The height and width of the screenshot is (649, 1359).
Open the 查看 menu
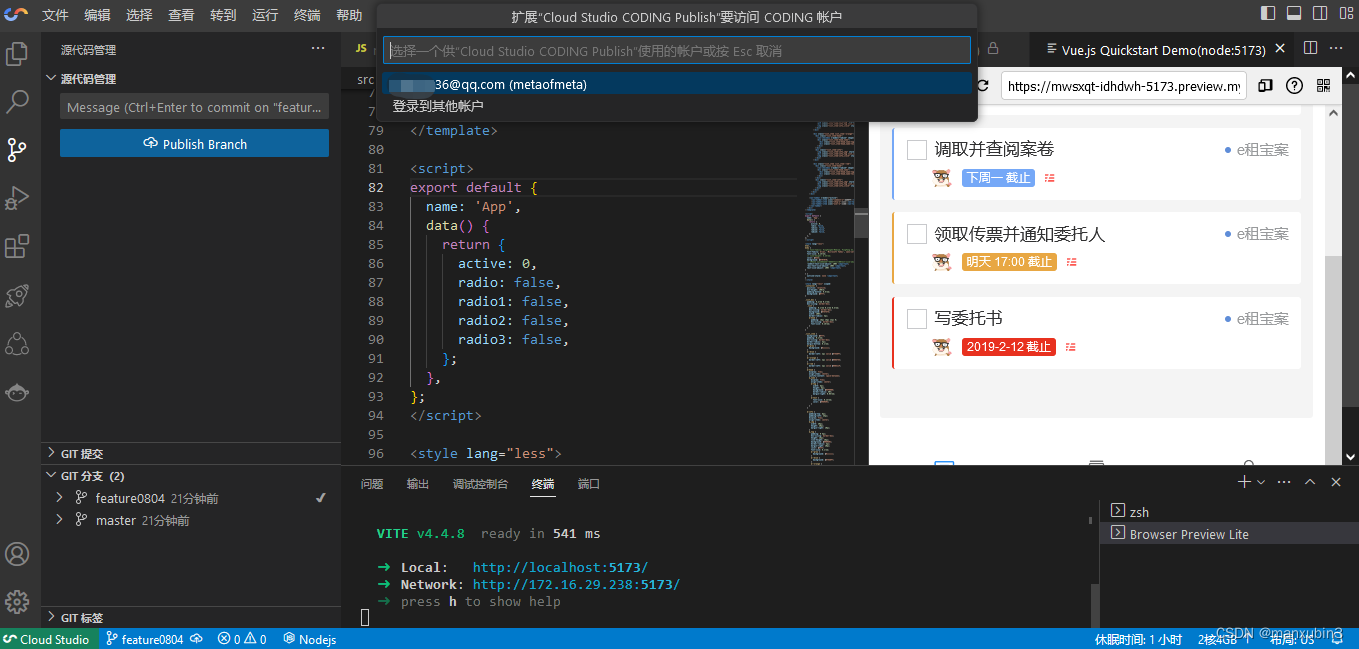181,15
